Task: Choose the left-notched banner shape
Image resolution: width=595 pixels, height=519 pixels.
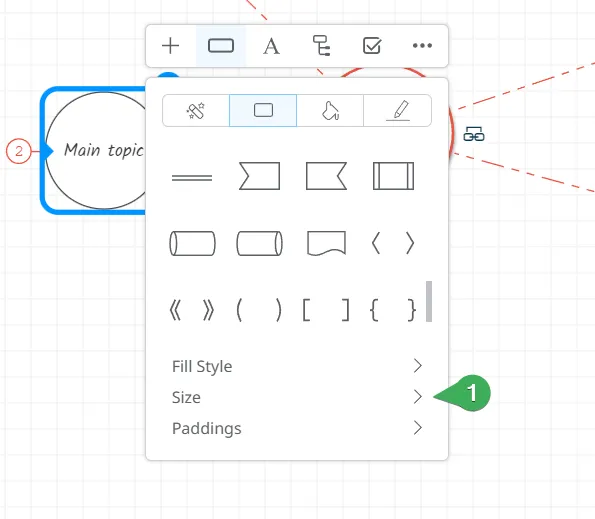Action: point(260,176)
